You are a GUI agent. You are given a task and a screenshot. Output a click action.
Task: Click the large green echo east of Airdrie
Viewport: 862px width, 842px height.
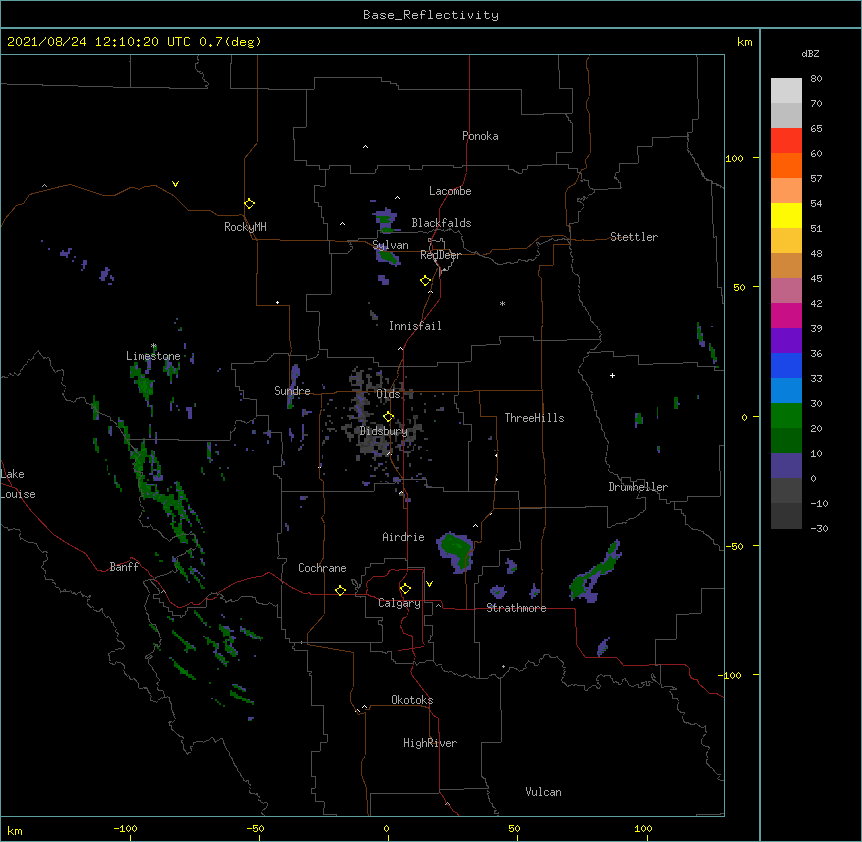point(456,550)
